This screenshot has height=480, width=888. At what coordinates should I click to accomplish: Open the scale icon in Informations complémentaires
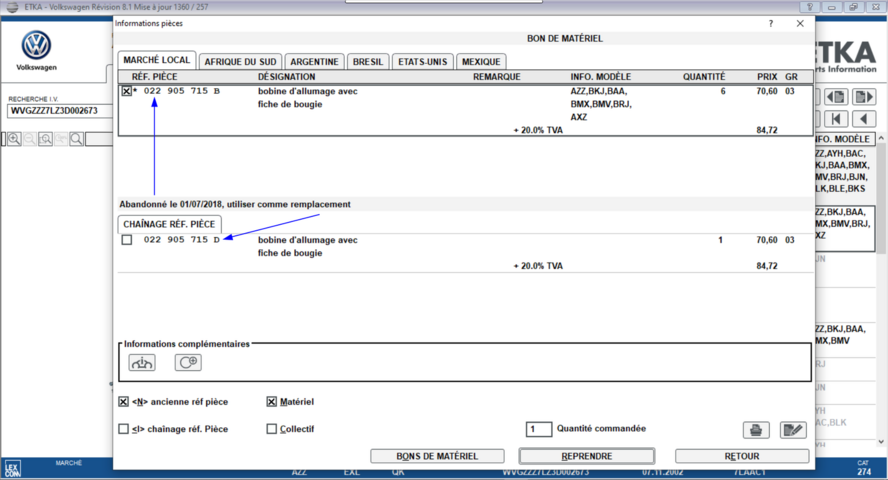(142, 362)
